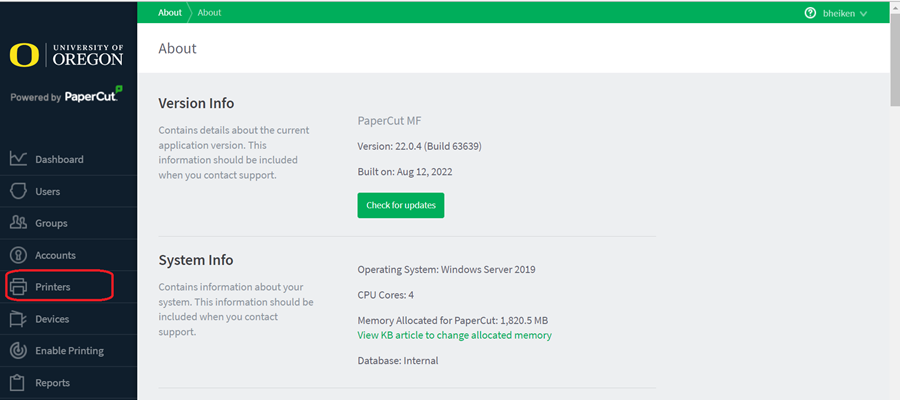Click the Enable Printing circular icon
The width and height of the screenshot is (900, 400).
18,351
